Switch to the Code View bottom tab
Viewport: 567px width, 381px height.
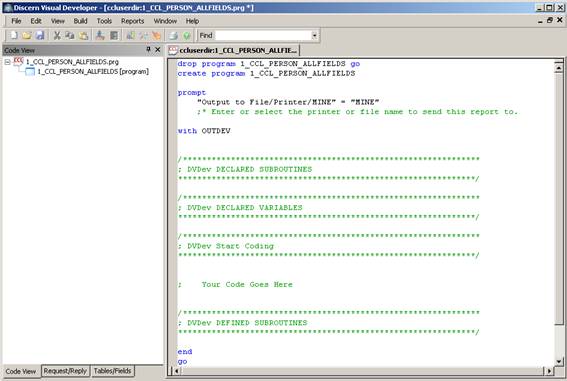tap(21, 371)
